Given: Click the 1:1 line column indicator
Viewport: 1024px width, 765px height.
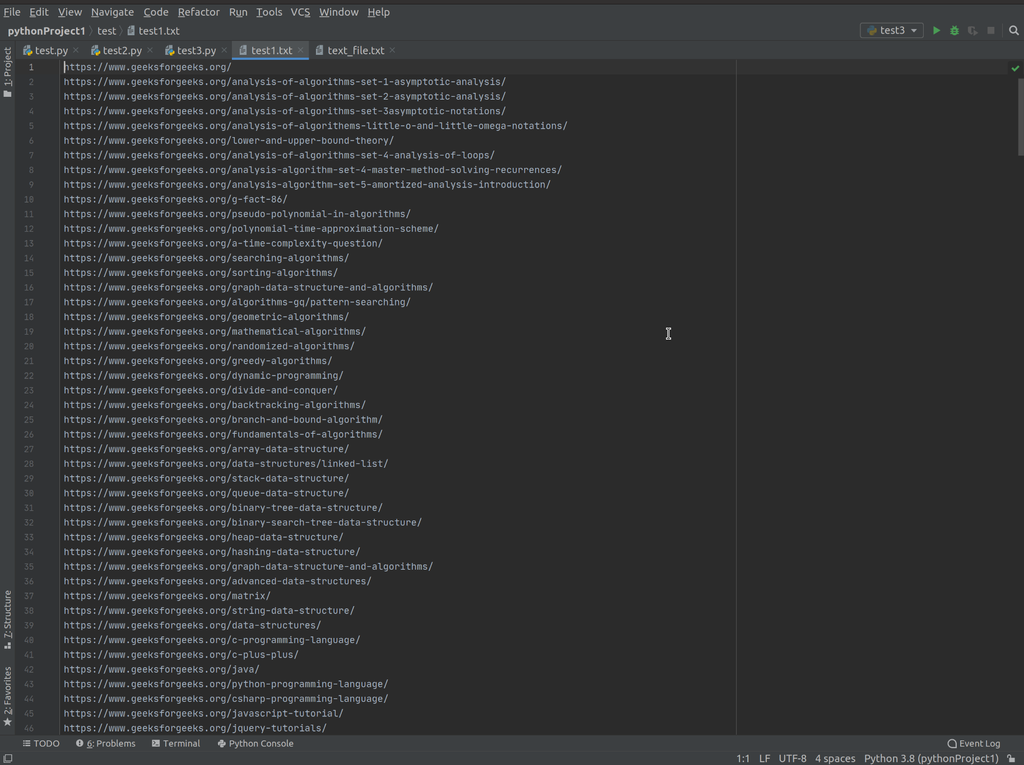Looking at the screenshot, I should [743, 758].
